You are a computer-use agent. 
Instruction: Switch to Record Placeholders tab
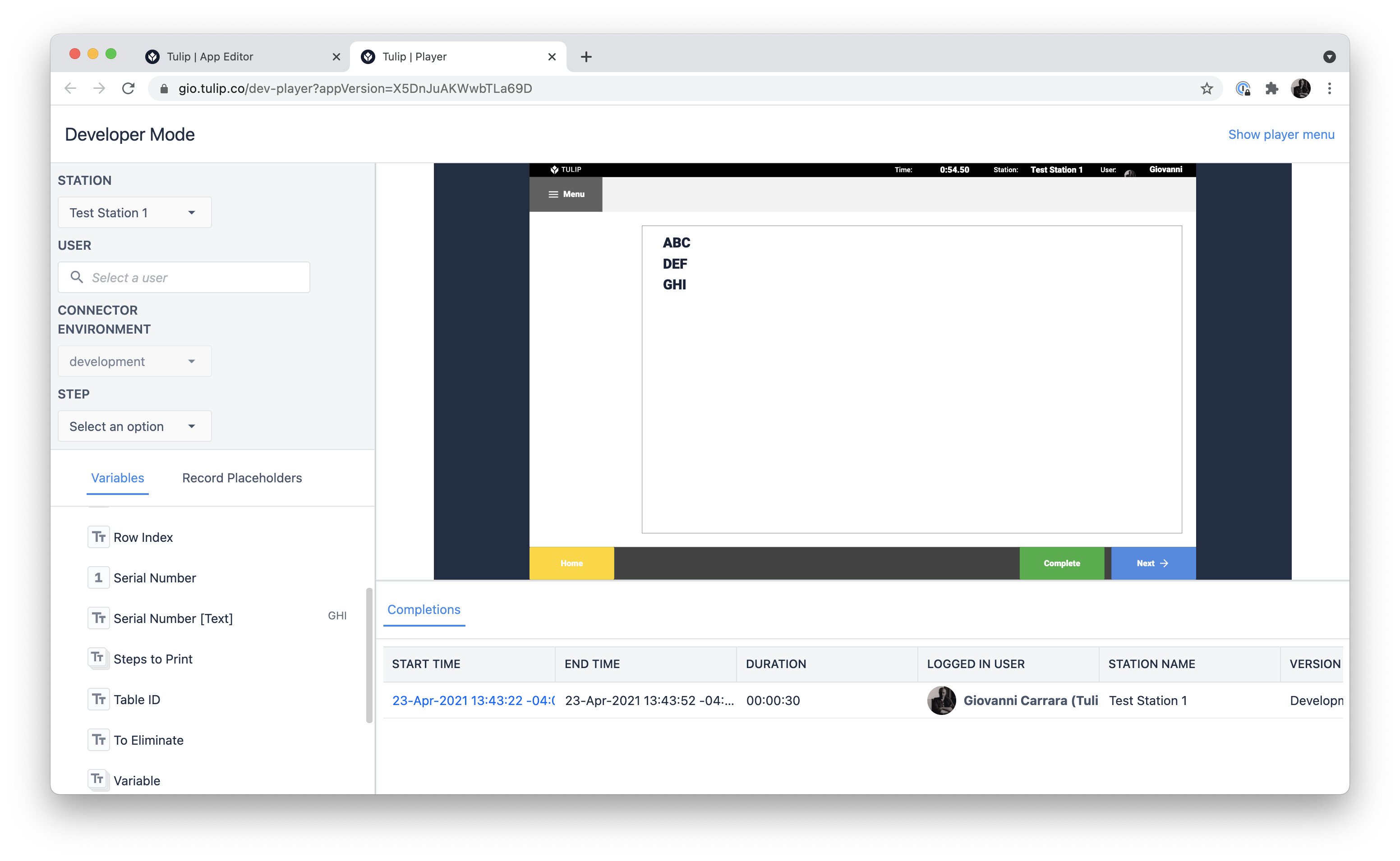click(x=241, y=477)
